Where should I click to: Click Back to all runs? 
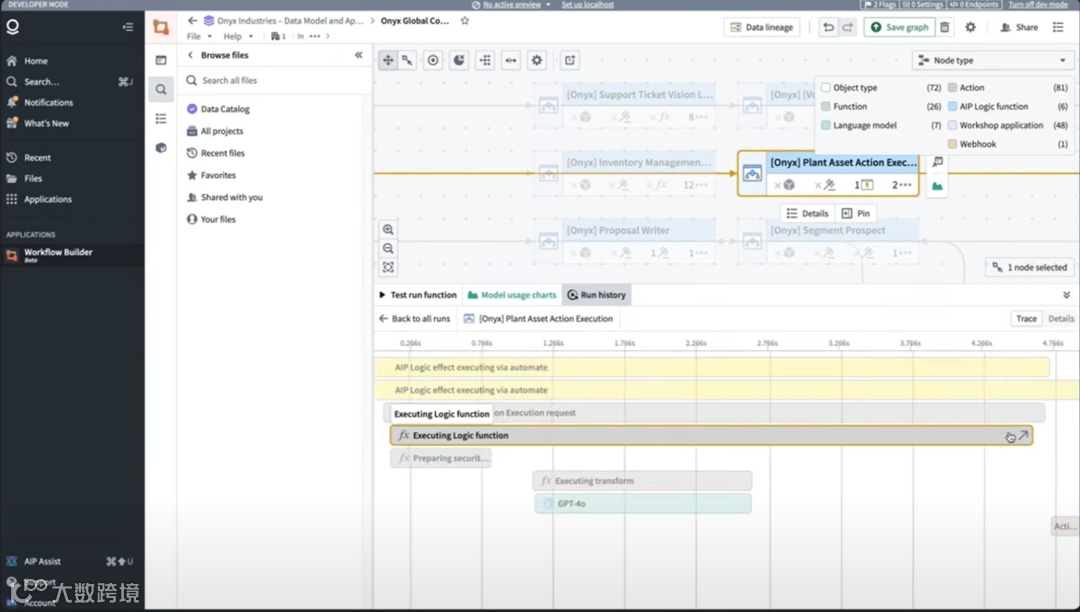(414, 319)
